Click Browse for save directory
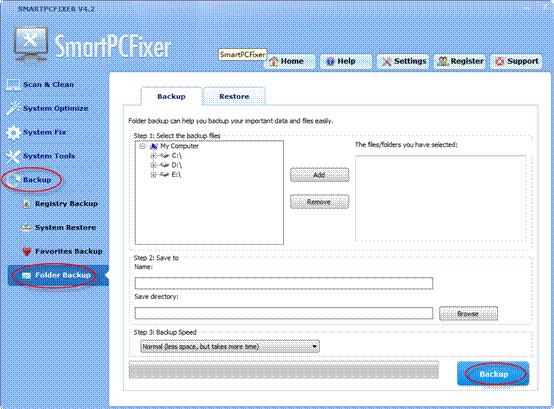 click(x=468, y=313)
